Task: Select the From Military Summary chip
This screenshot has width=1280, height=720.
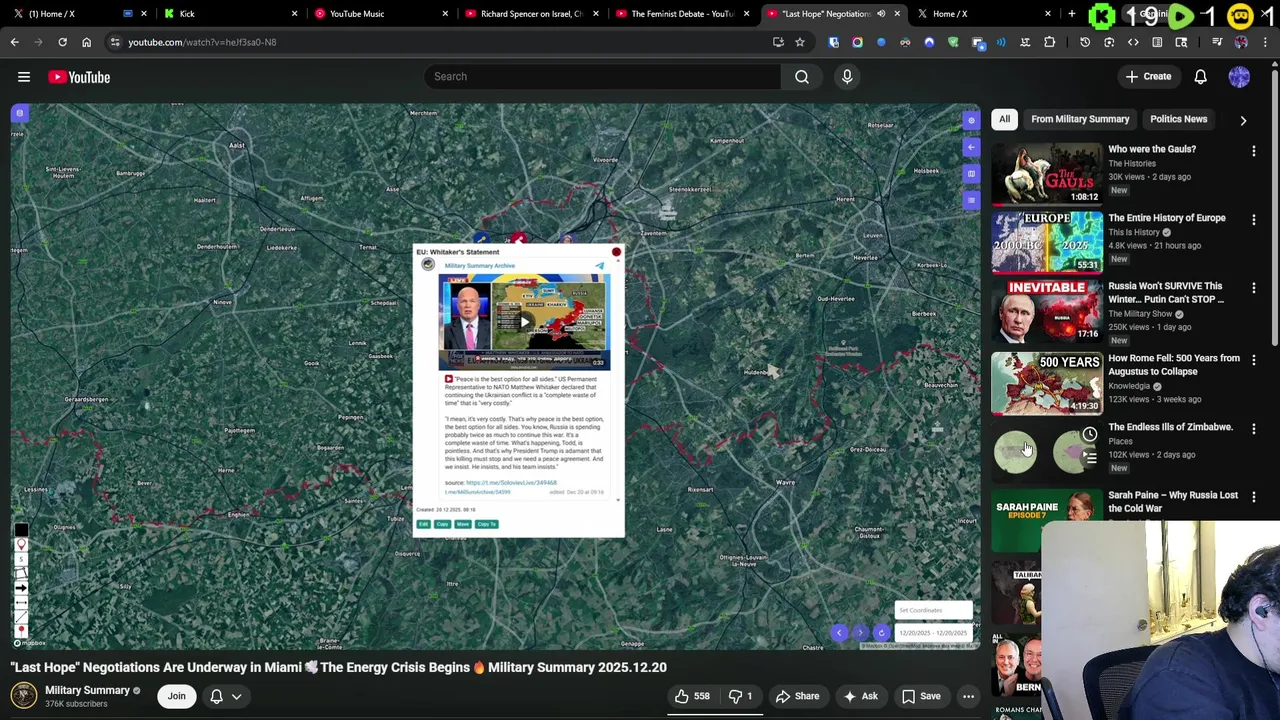Action: pos(1080,119)
